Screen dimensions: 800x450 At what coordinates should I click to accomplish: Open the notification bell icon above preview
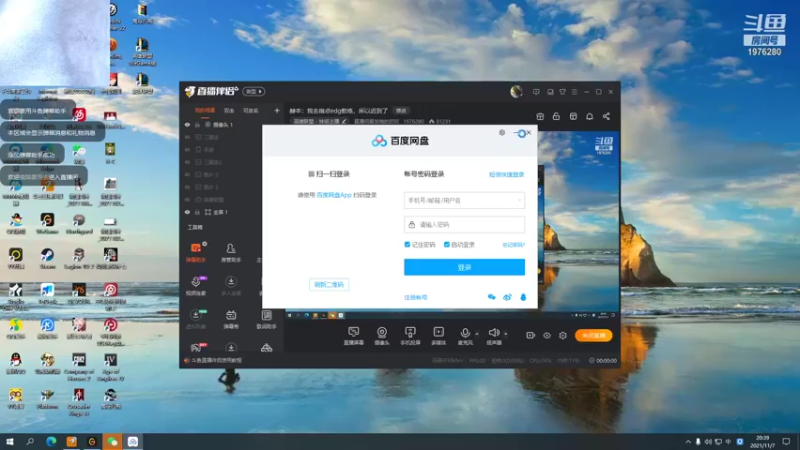click(589, 116)
